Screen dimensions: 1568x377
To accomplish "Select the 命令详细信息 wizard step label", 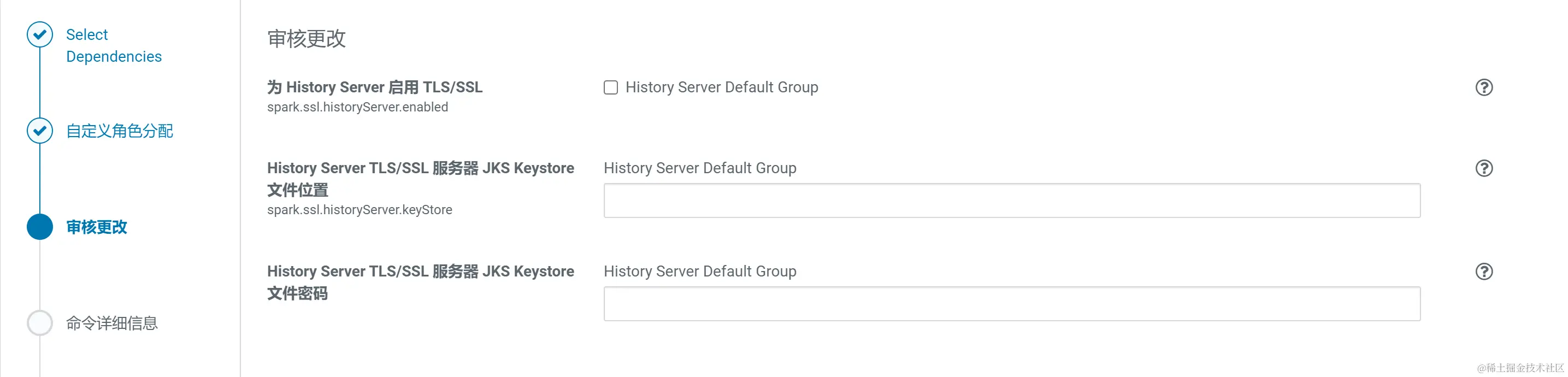I will 112,323.
